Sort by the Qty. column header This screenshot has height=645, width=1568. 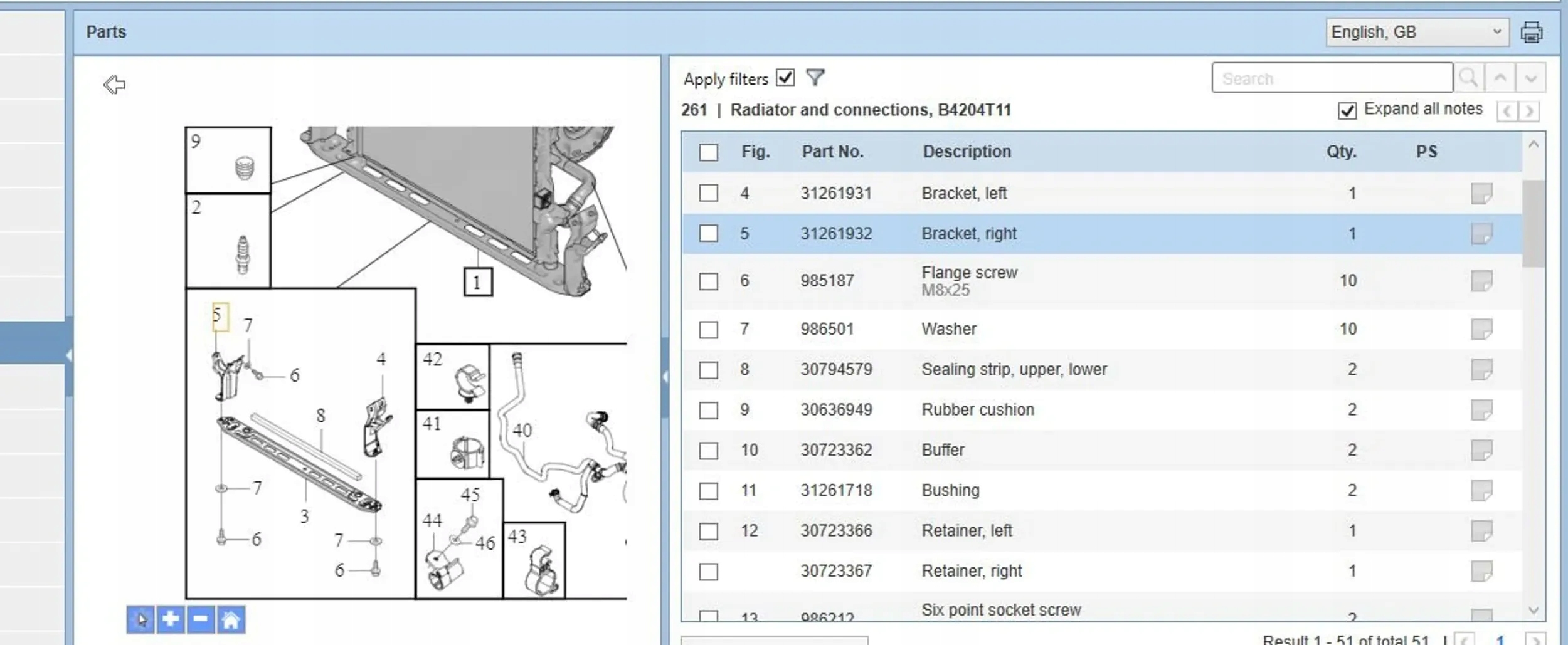[x=1341, y=152]
